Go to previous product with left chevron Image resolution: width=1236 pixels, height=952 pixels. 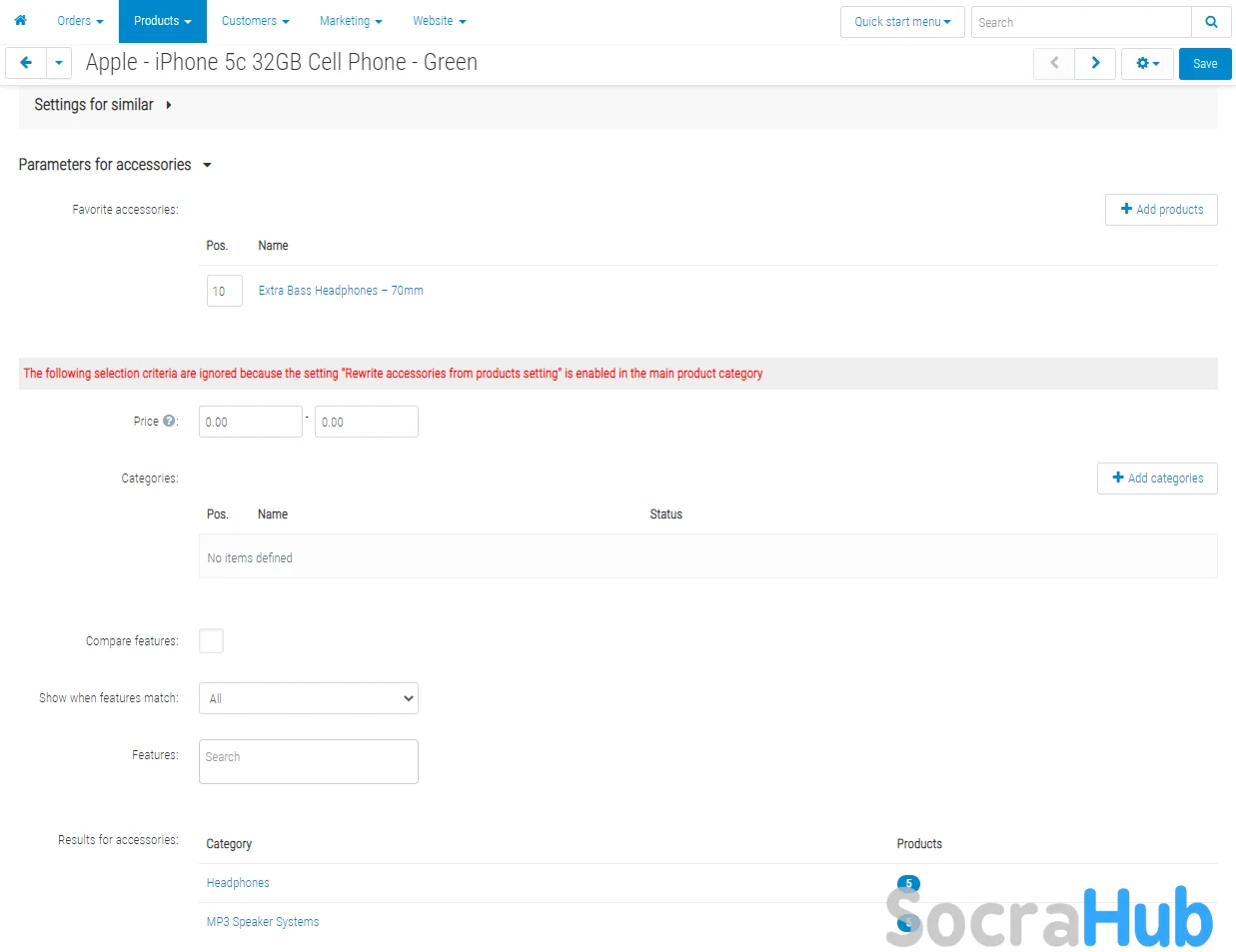[1054, 63]
